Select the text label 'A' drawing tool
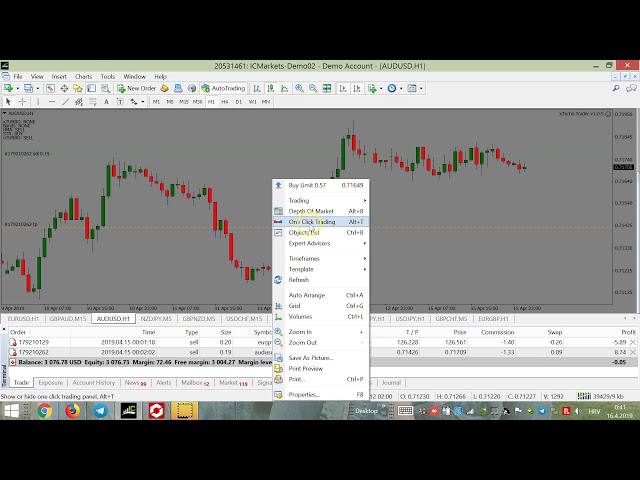Viewport: 640px width, 480px height. point(104,101)
